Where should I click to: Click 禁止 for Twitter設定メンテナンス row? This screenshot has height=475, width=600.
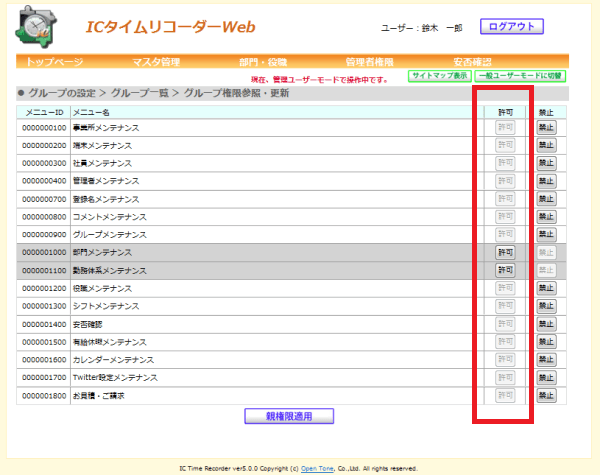pyautogui.click(x=546, y=378)
